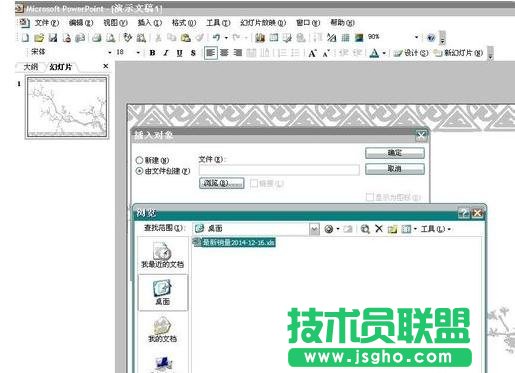Image resolution: width=515 pixels, height=373 pixels.
Task: Open the Views dropdown in Browse dialog
Action: (415, 229)
